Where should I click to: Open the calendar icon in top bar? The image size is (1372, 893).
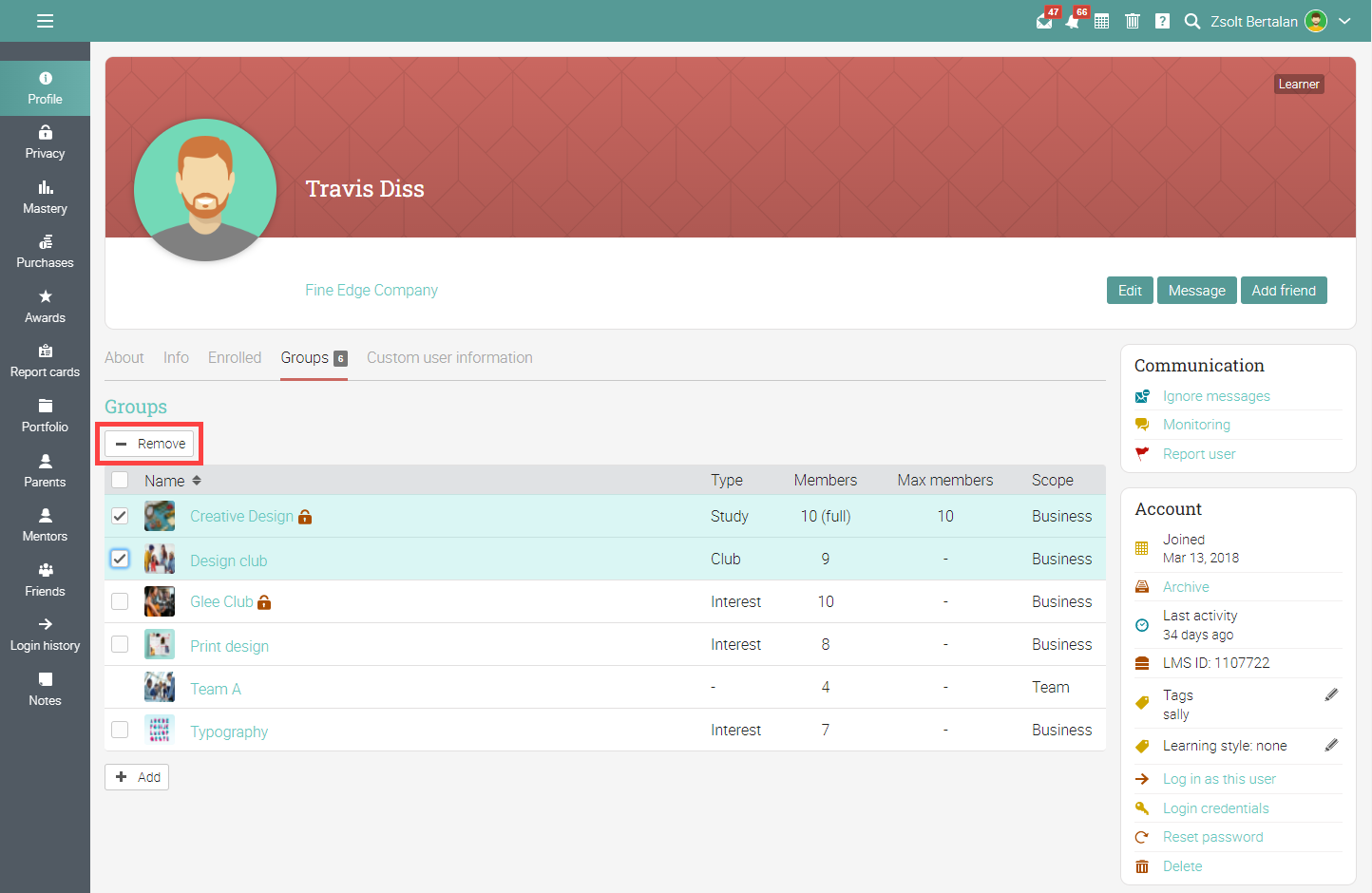click(1101, 21)
